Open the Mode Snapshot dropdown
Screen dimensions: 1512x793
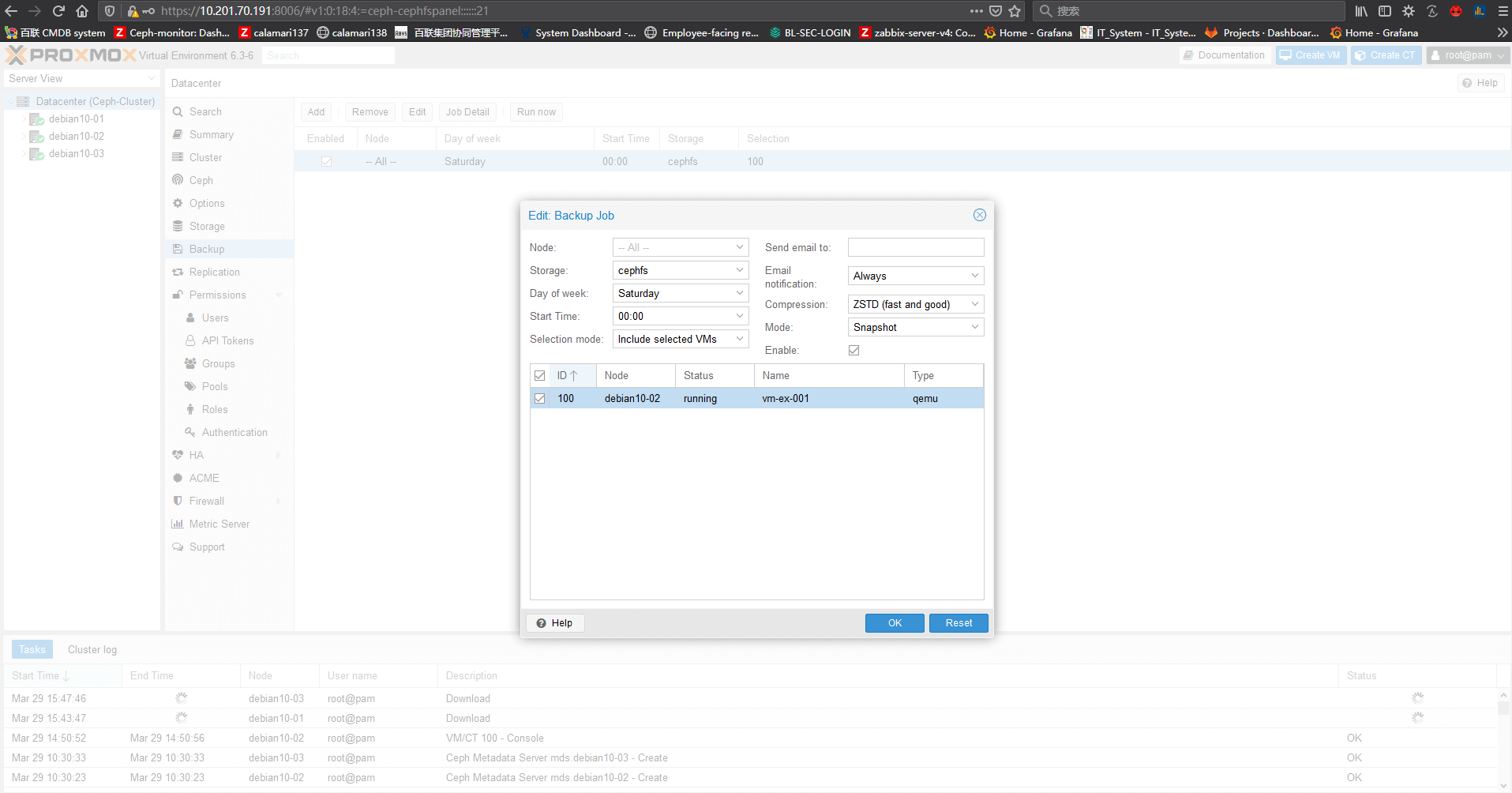(975, 328)
